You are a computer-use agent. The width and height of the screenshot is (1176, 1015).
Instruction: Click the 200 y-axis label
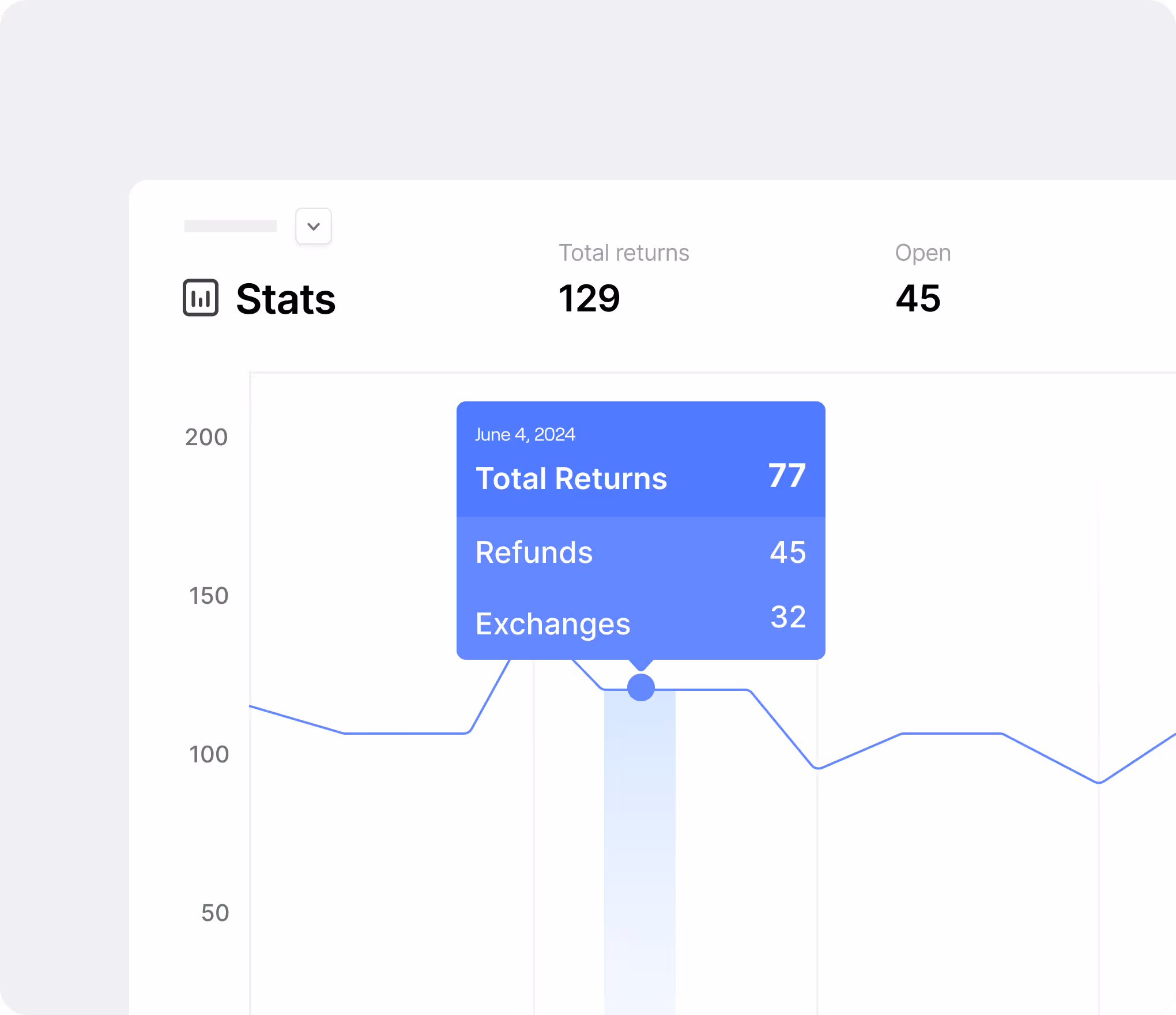(206, 437)
